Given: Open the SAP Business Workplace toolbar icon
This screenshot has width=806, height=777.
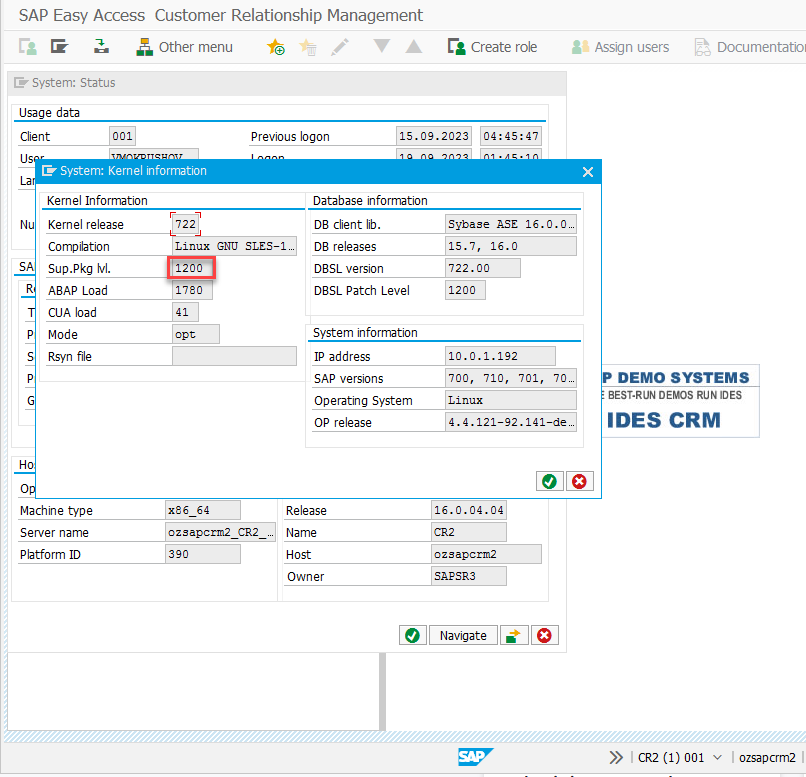Looking at the screenshot, I should 101,47.
